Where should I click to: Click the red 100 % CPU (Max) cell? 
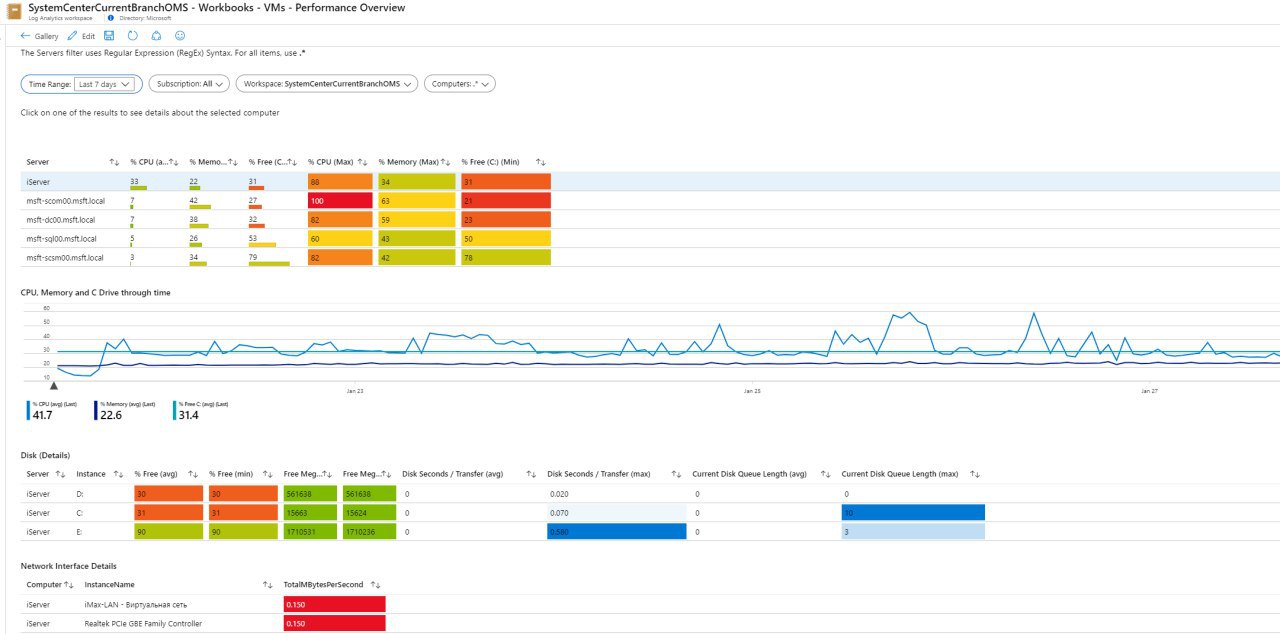341,201
